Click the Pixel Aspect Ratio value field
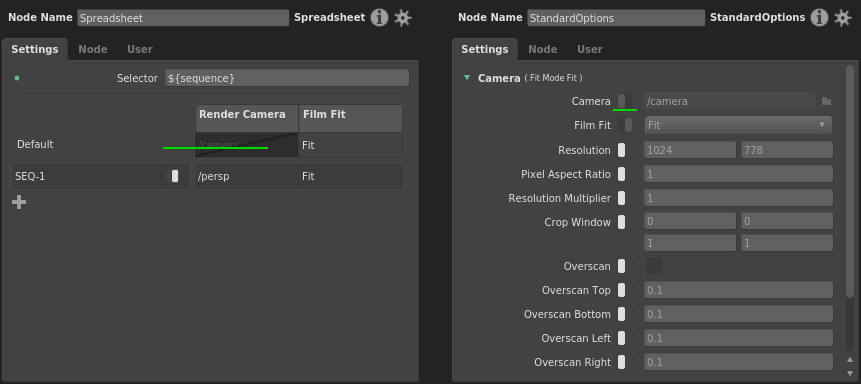This screenshot has height=384, width=861. tap(739, 174)
